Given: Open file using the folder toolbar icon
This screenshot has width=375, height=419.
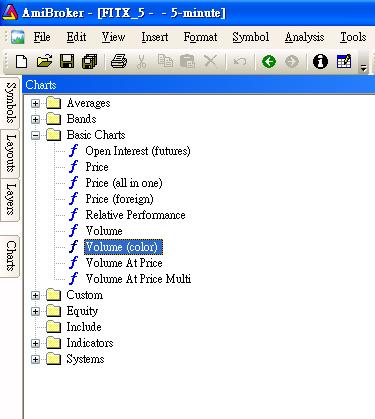Looking at the screenshot, I should [44, 62].
